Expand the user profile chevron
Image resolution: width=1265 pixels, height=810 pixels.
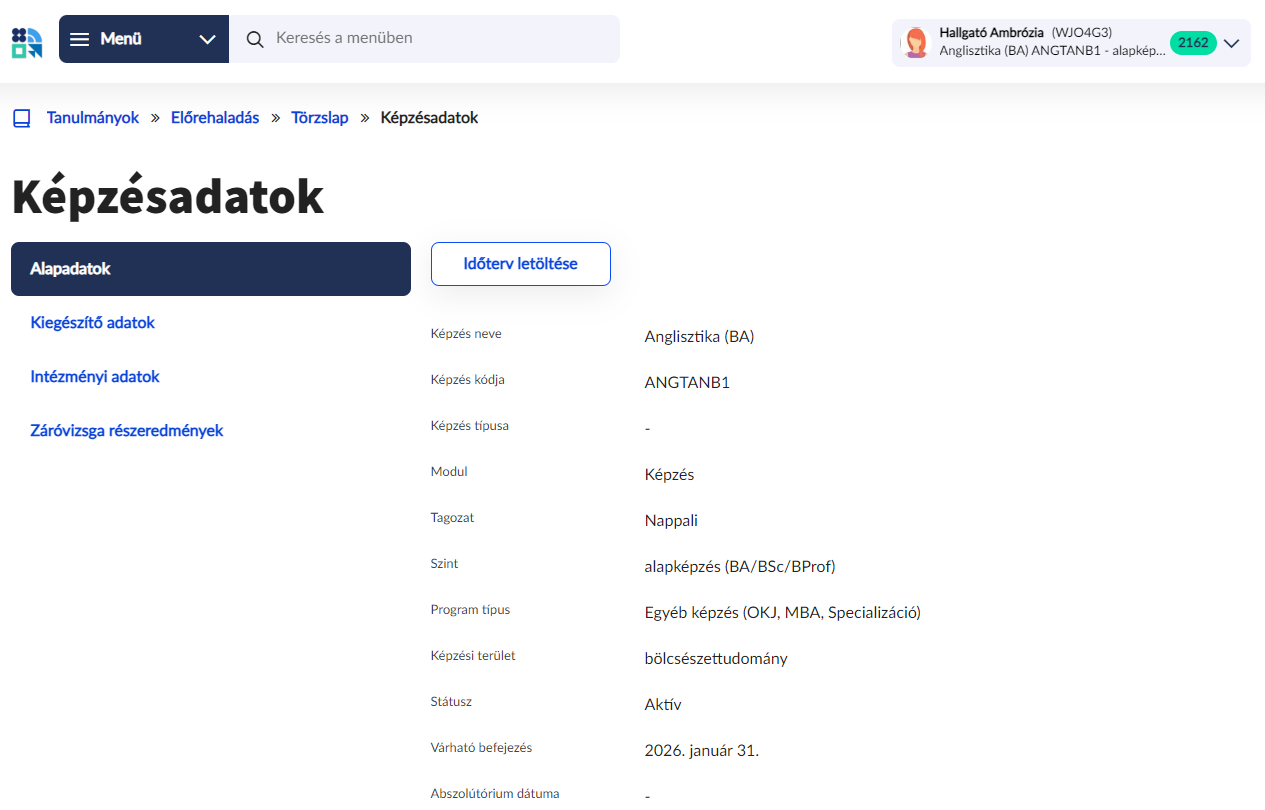(1232, 43)
